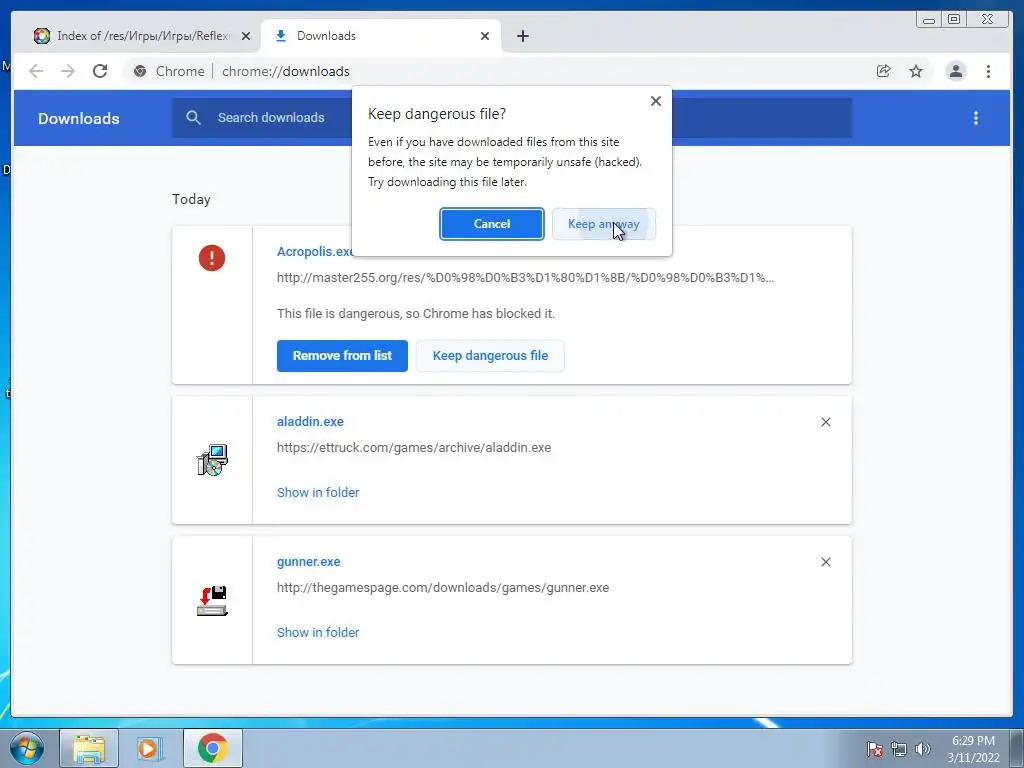Show aladdin.exe in folder

point(318,492)
